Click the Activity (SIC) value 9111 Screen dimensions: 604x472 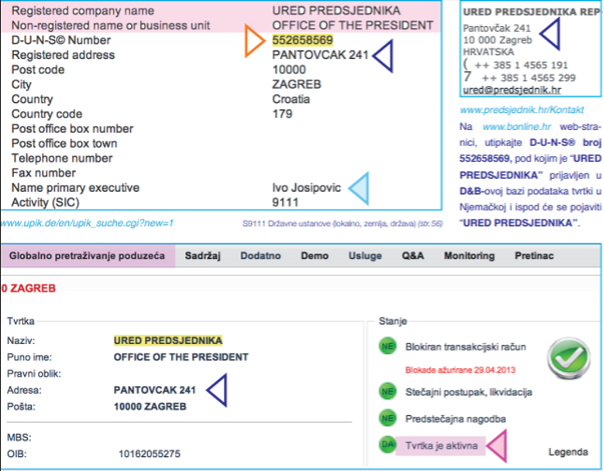click(285, 202)
